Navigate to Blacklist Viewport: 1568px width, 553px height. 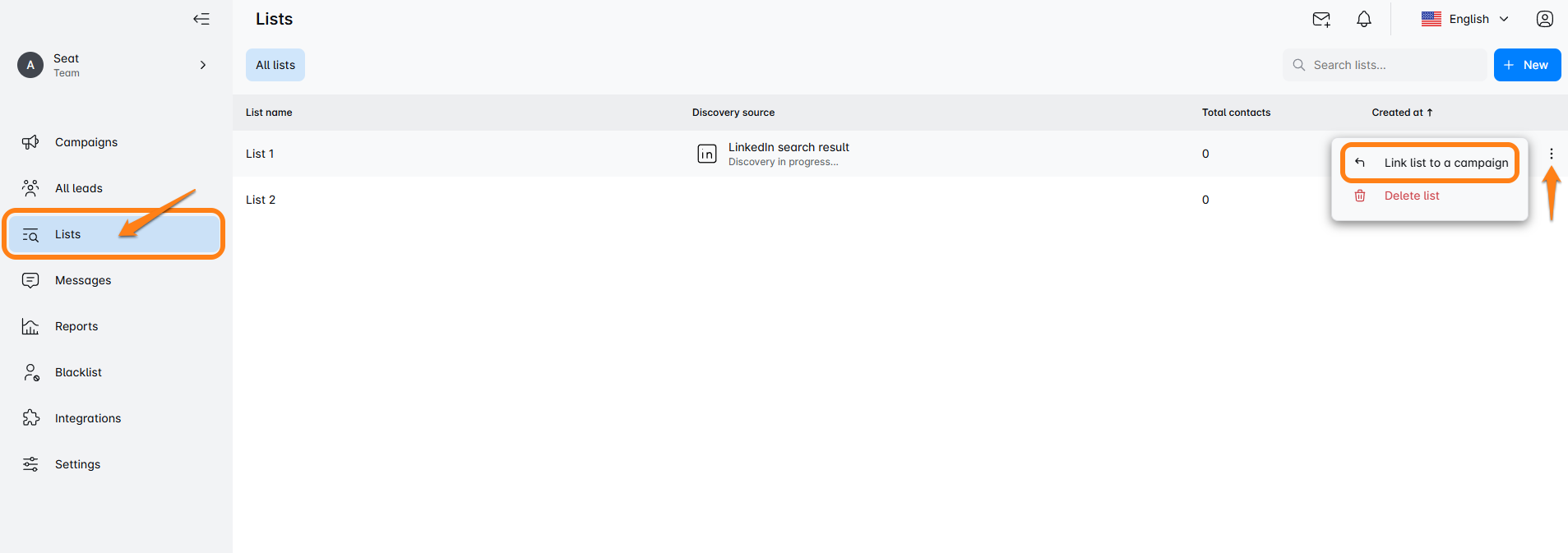tap(78, 372)
